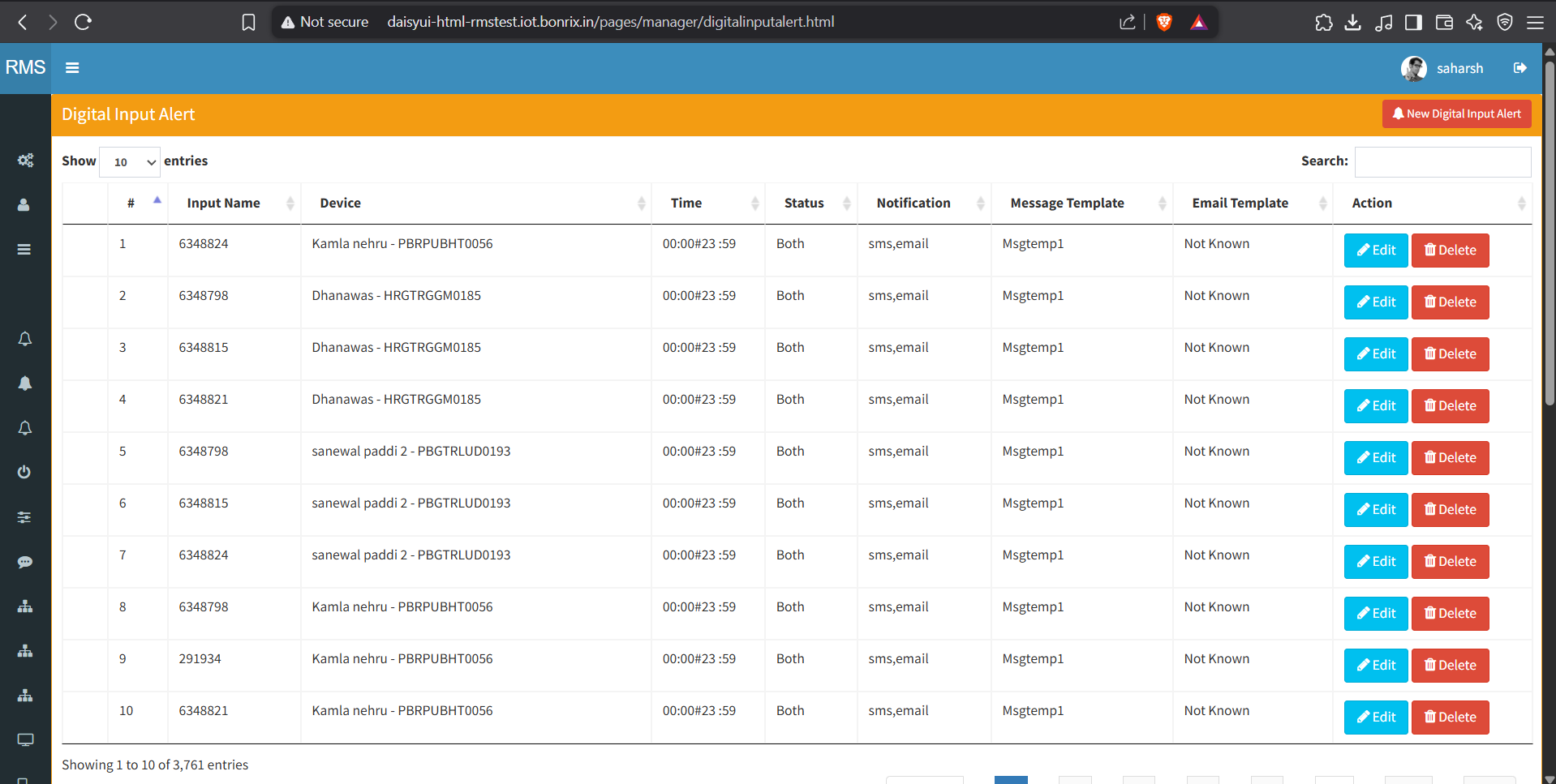This screenshot has height=784, width=1556.
Task: Open browser downloads icon
Action: [1352, 22]
